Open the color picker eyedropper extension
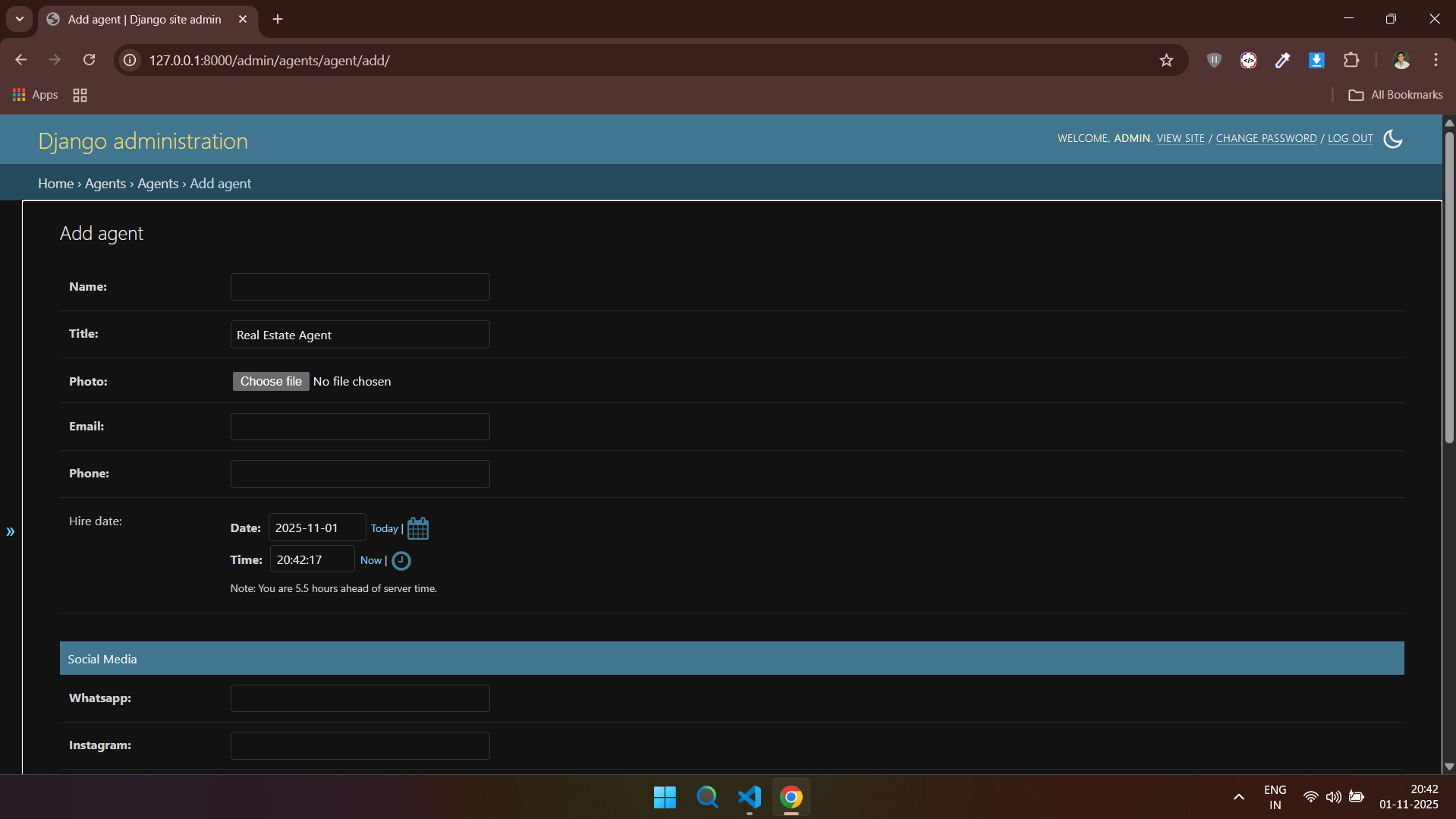1456x819 pixels. [x=1282, y=60]
